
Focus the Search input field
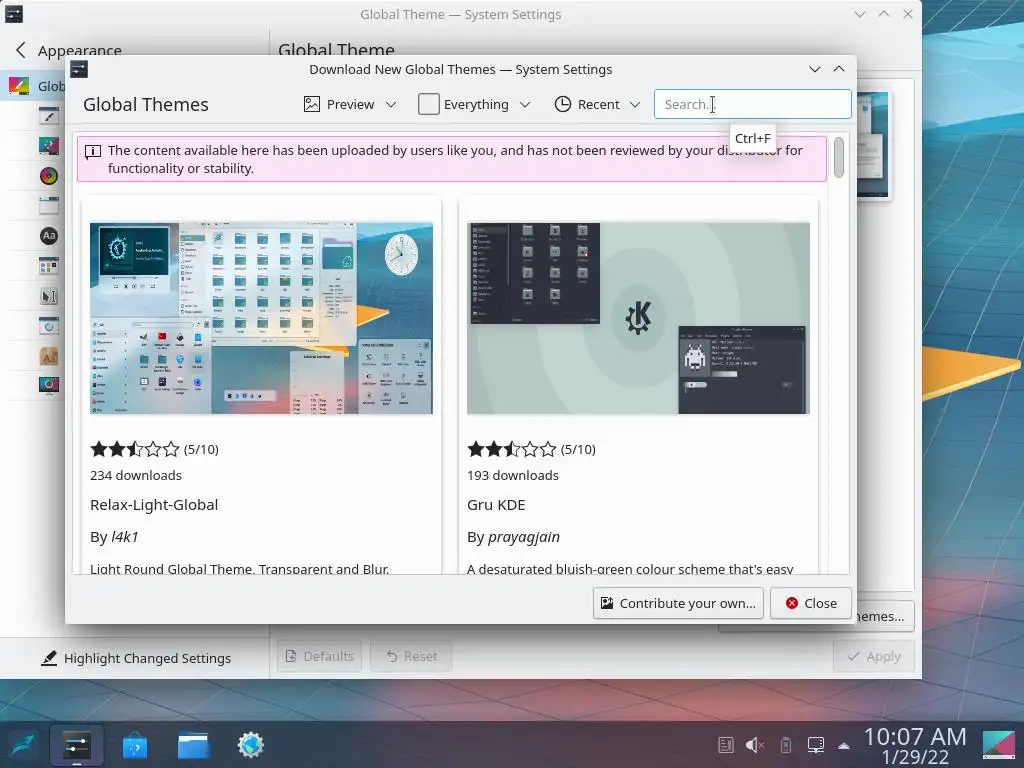point(752,104)
